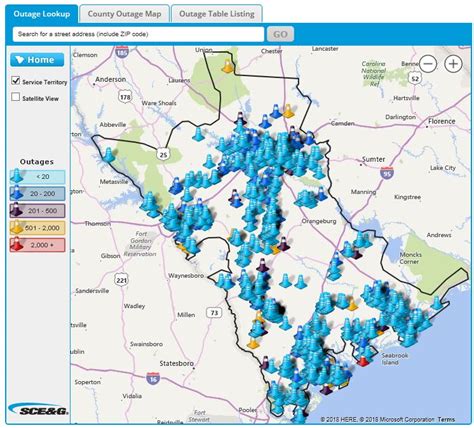The width and height of the screenshot is (474, 428).
Task: Click the yellow cone near Union
Action: click(x=228, y=66)
